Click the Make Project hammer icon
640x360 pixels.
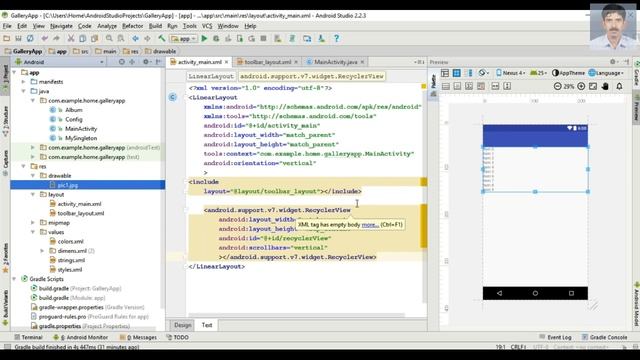(x=162, y=38)
